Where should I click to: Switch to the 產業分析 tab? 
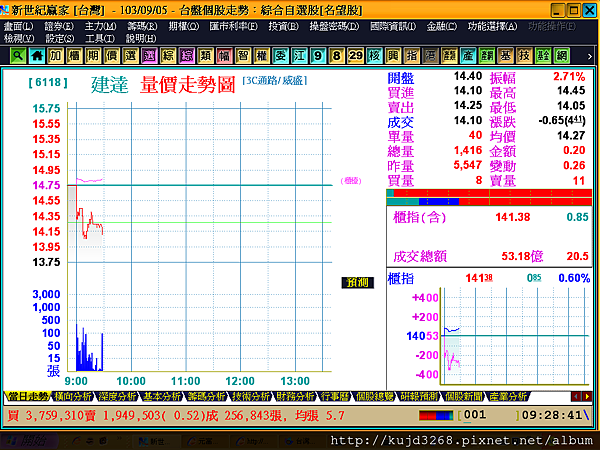(507, 396)
